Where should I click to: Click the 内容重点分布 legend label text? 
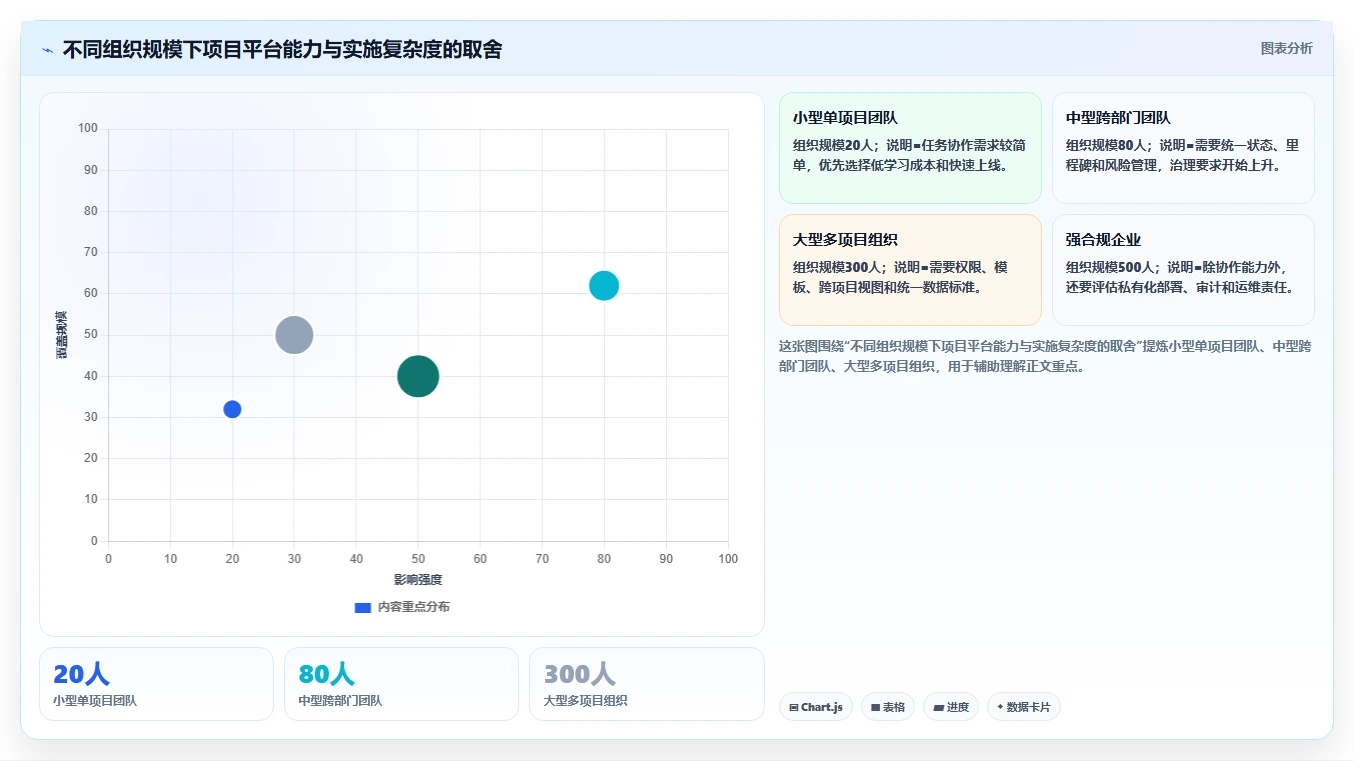click(x=414, y=607)
